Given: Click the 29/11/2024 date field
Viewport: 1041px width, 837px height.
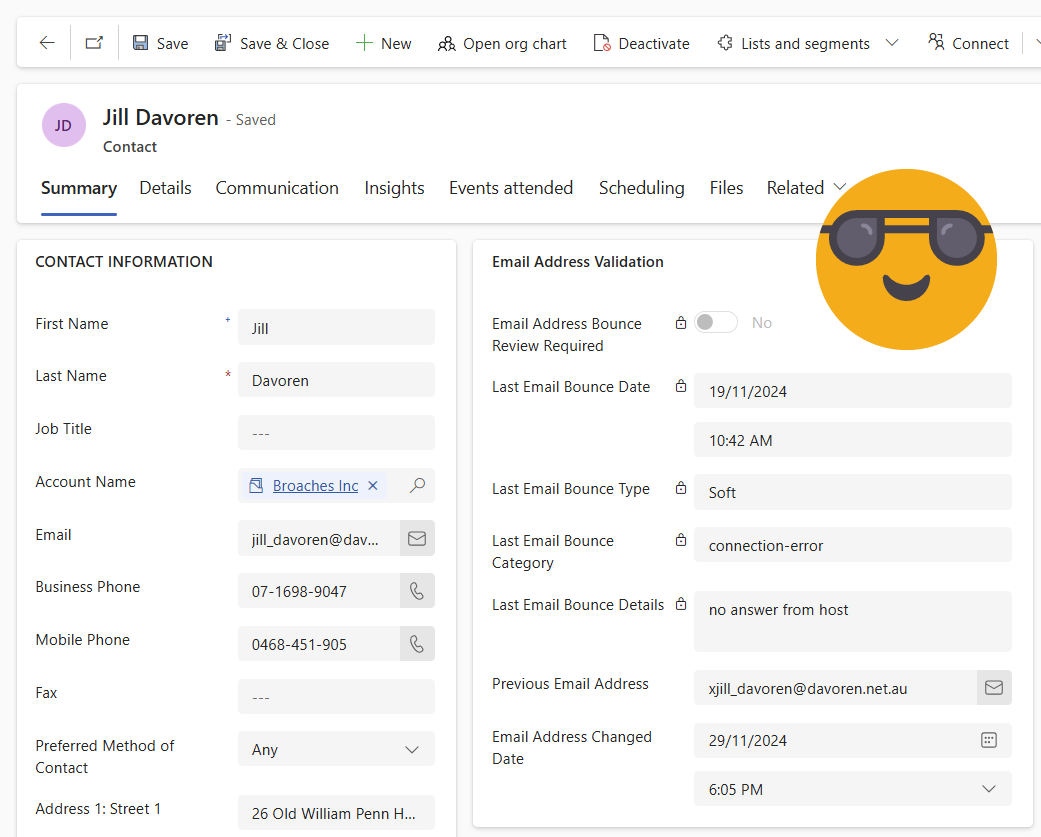Looking at the screenshot, I should pyautogui.click(x=835, y=740).
